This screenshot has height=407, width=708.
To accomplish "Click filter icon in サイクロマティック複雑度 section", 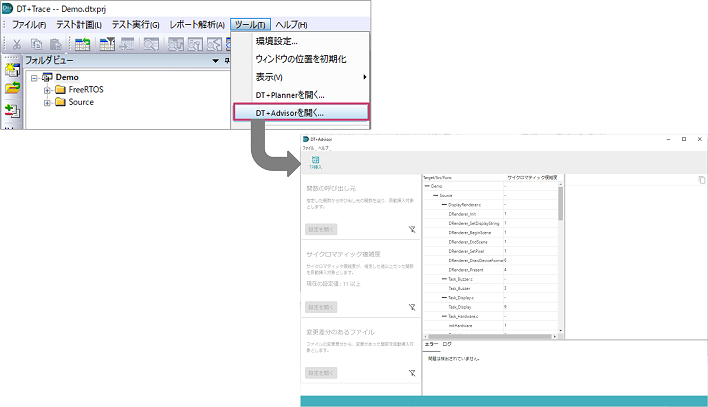I will point(412,307).
